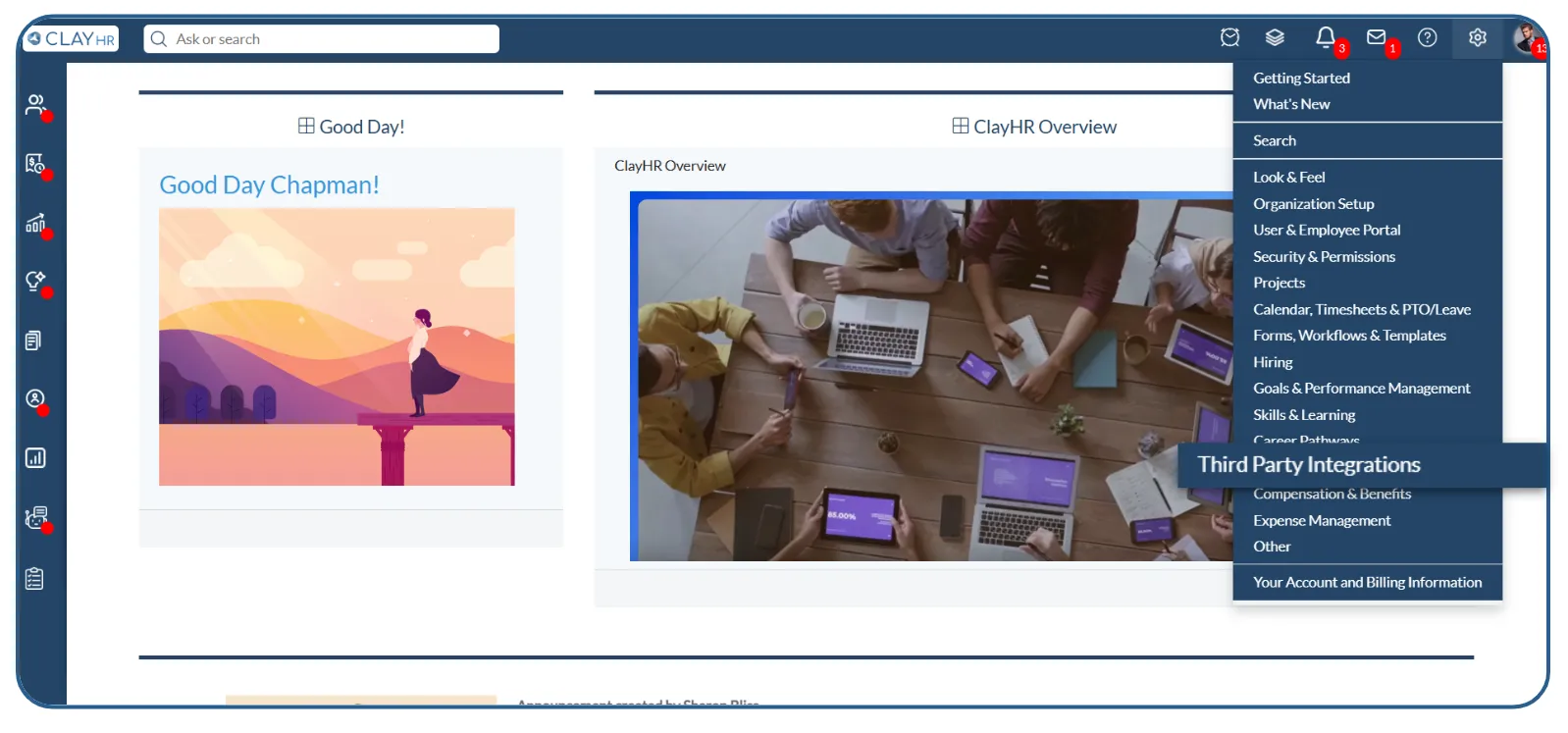Click the Good Day Chapman! heading
1568x733 pixels.
269,184
